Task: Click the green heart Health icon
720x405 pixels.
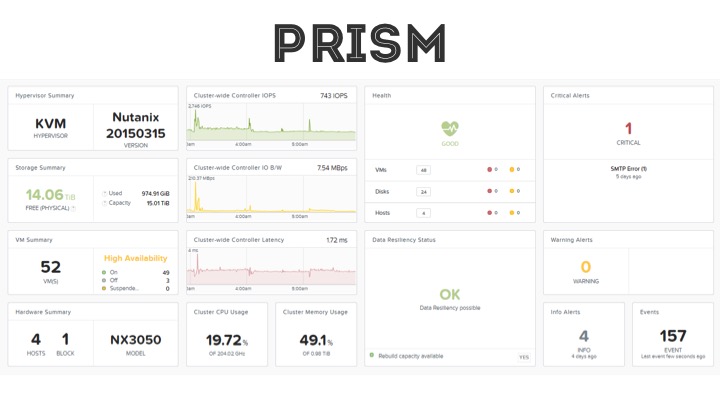Action: coord(450,128)
